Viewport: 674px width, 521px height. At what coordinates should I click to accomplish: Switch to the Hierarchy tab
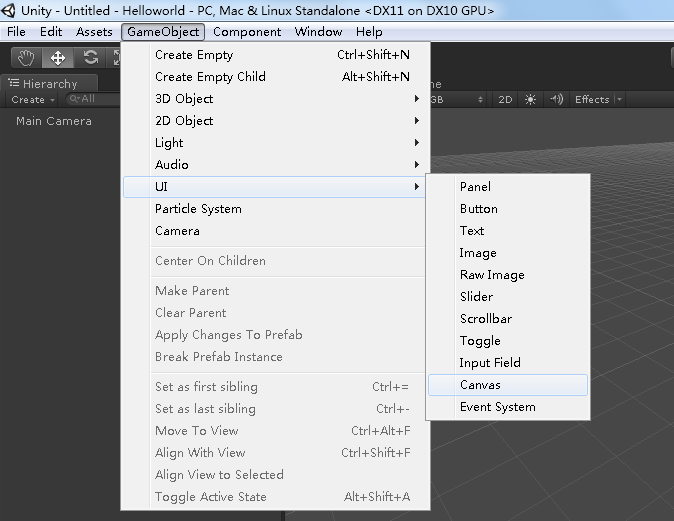49,83
